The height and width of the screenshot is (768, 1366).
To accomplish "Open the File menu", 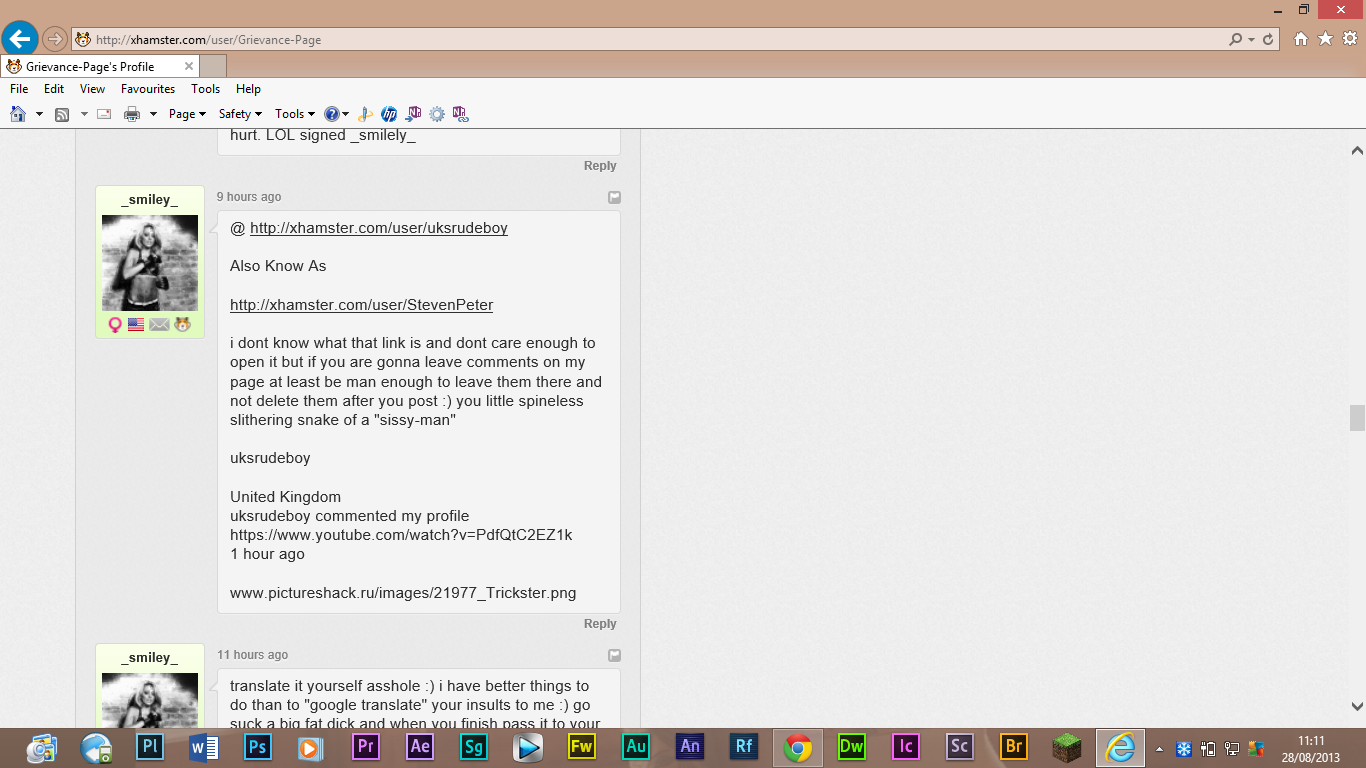I will [x=19, y=89].
